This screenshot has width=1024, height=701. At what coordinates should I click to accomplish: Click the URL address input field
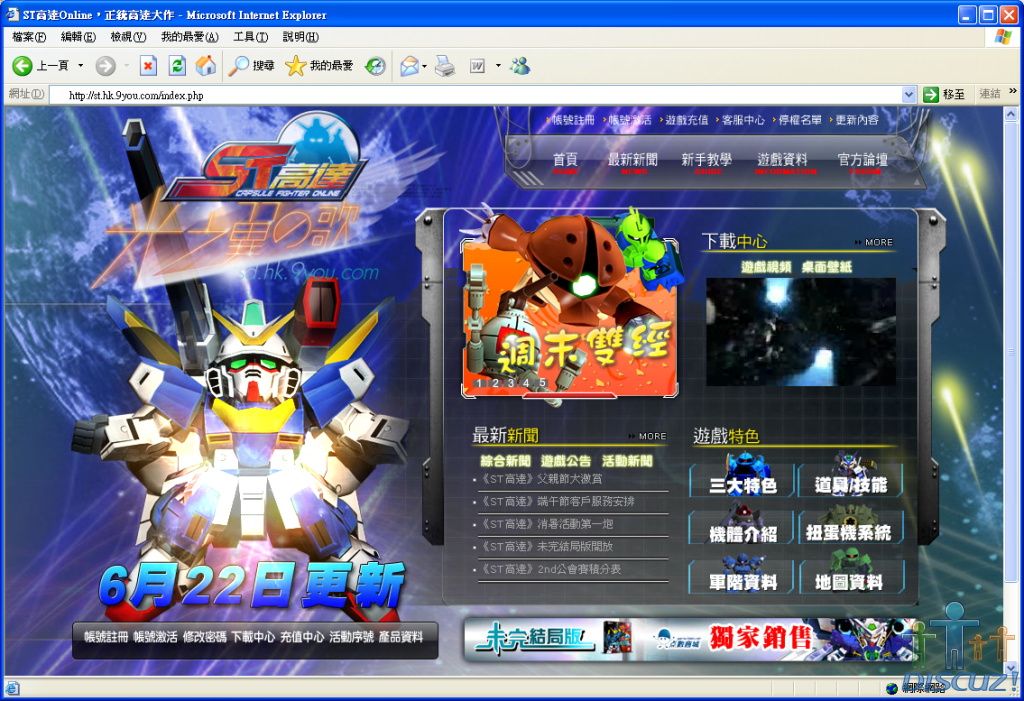tap(475, 95)
